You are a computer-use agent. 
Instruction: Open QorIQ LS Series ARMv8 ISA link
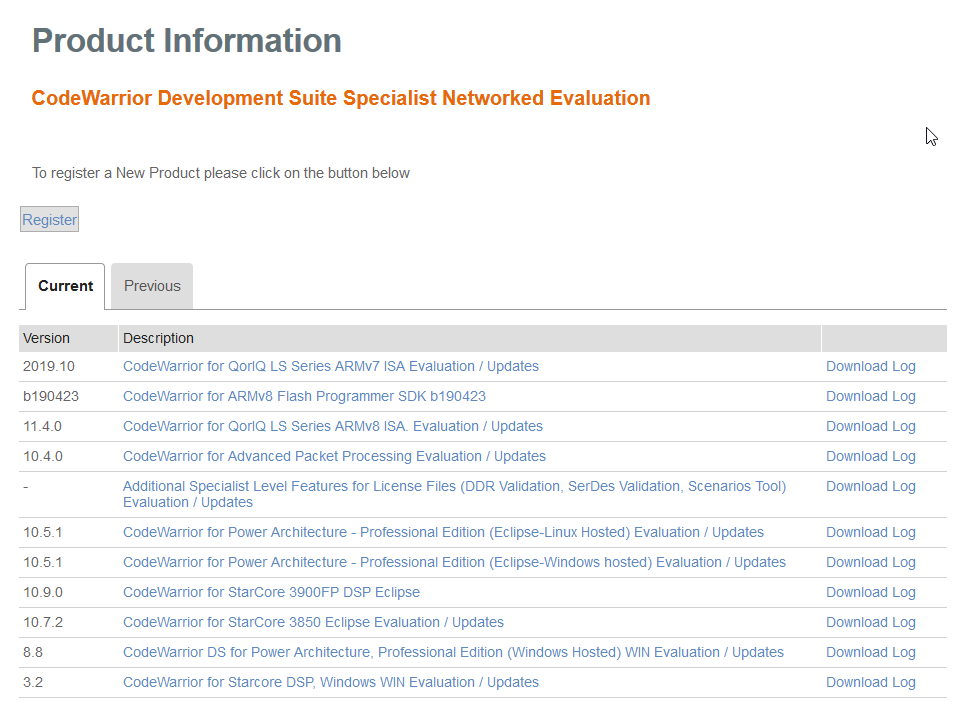point(332,427)
